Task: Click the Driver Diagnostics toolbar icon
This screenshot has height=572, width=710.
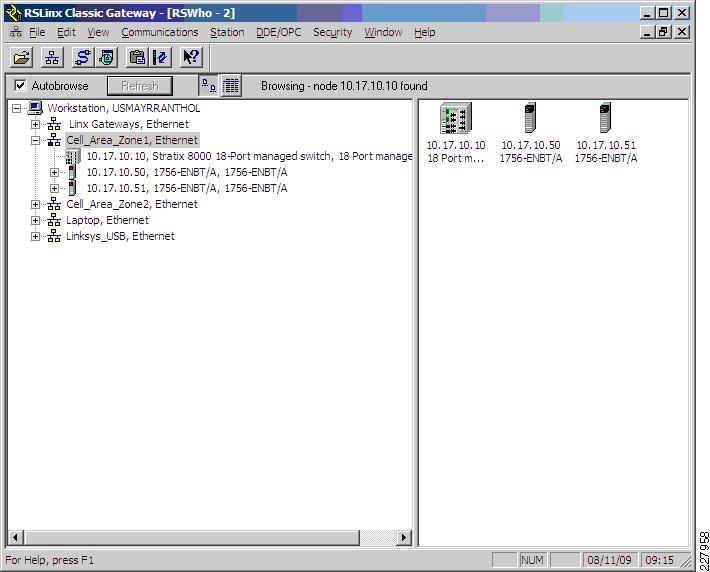Action: (107, 58)
